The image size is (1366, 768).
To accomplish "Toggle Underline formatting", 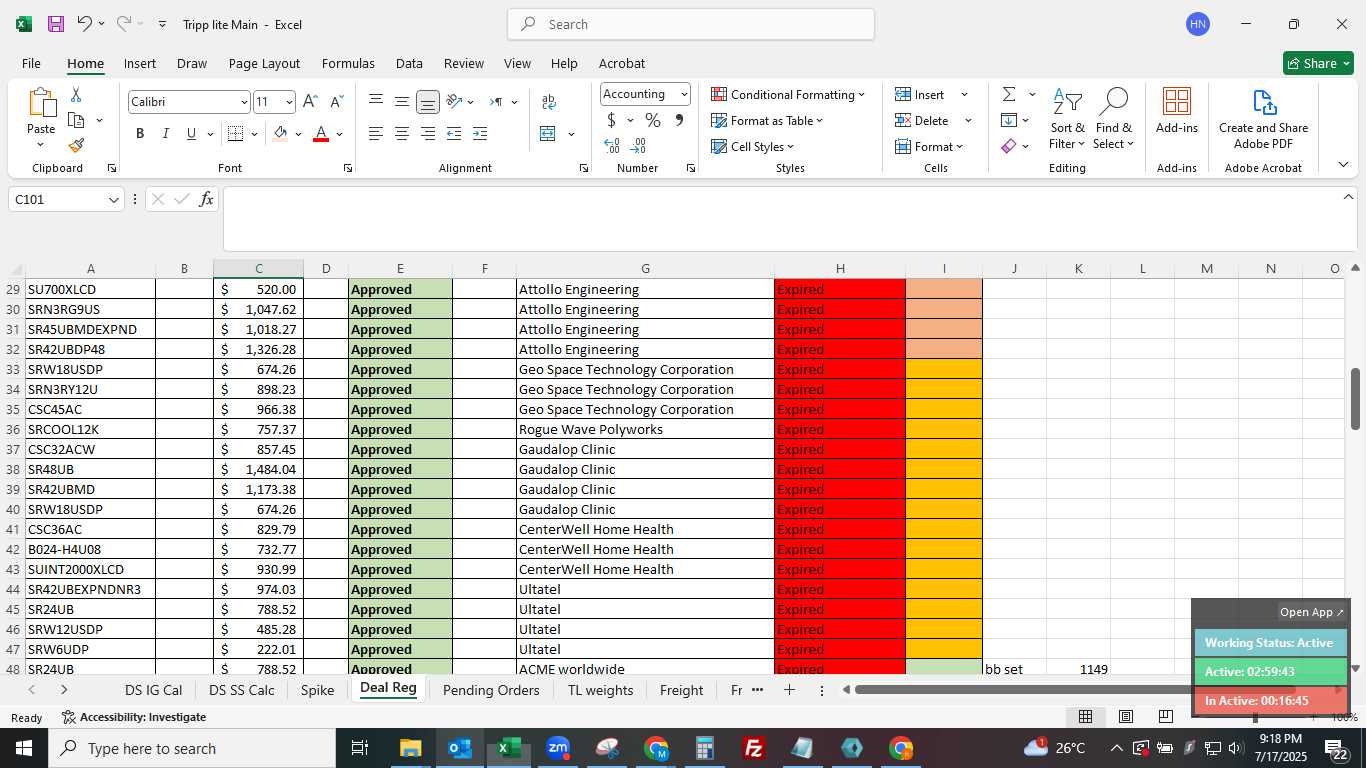I will coord(191,134).
